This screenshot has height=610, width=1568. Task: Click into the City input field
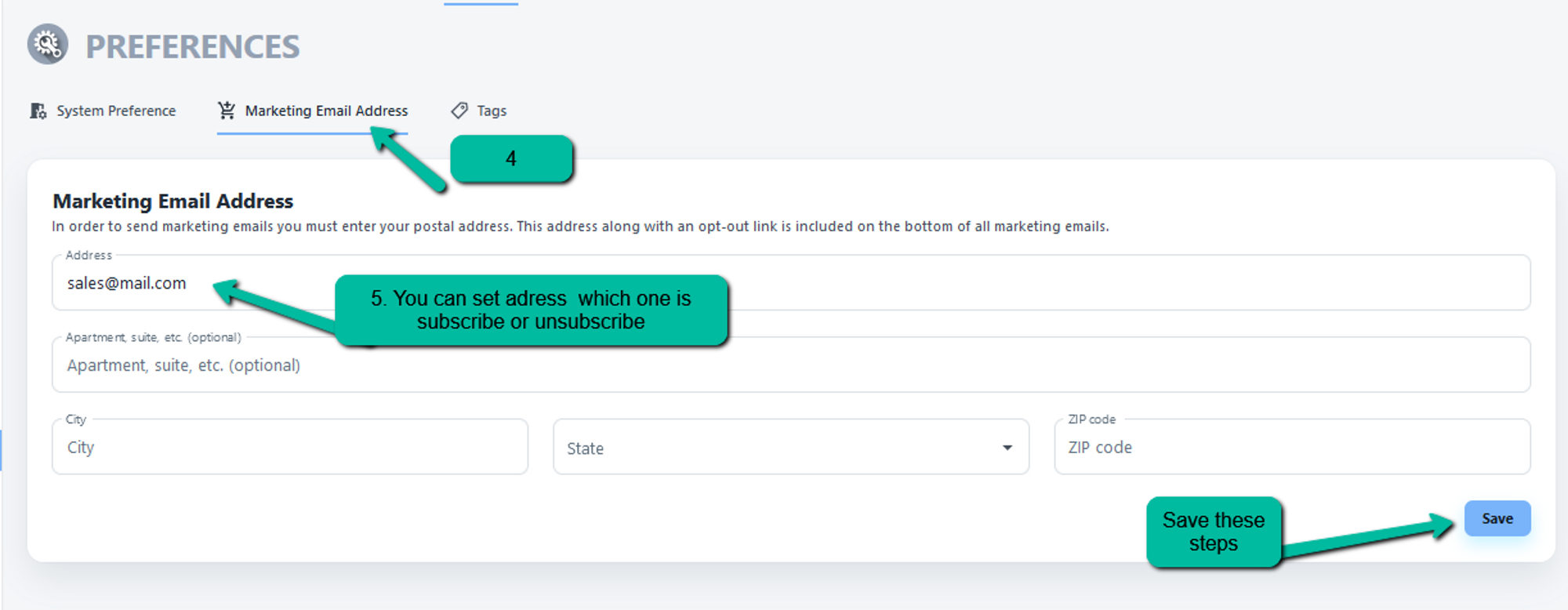(289, 448)
